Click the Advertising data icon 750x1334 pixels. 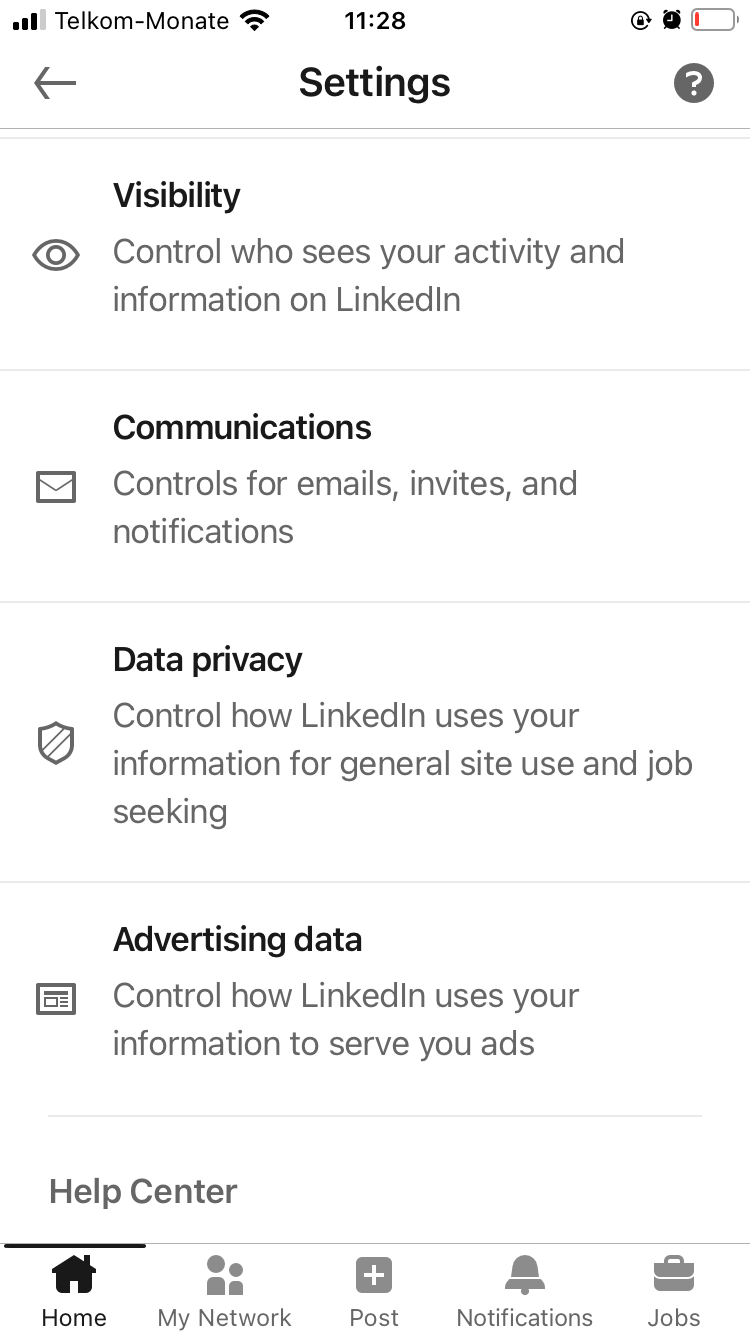pos(55,999)
